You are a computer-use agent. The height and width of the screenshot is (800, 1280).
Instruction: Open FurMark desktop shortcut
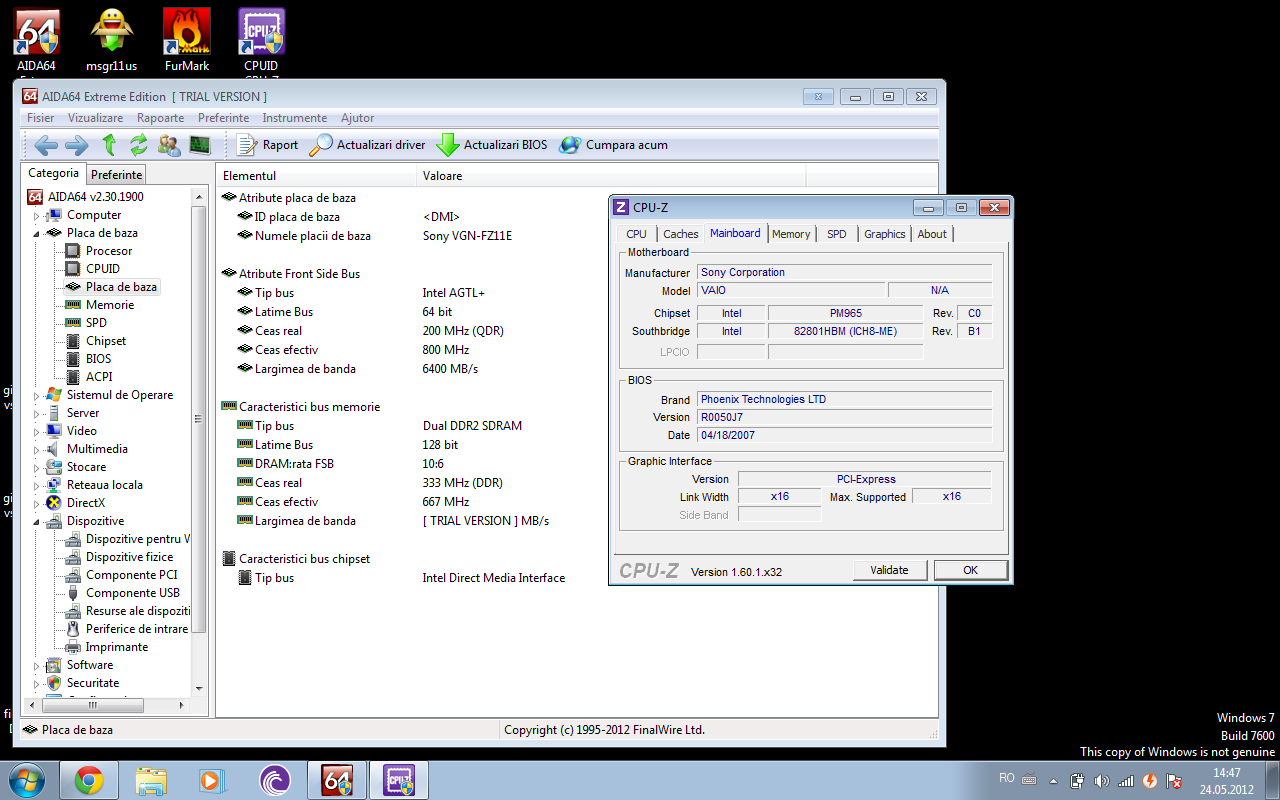point(187,40)
